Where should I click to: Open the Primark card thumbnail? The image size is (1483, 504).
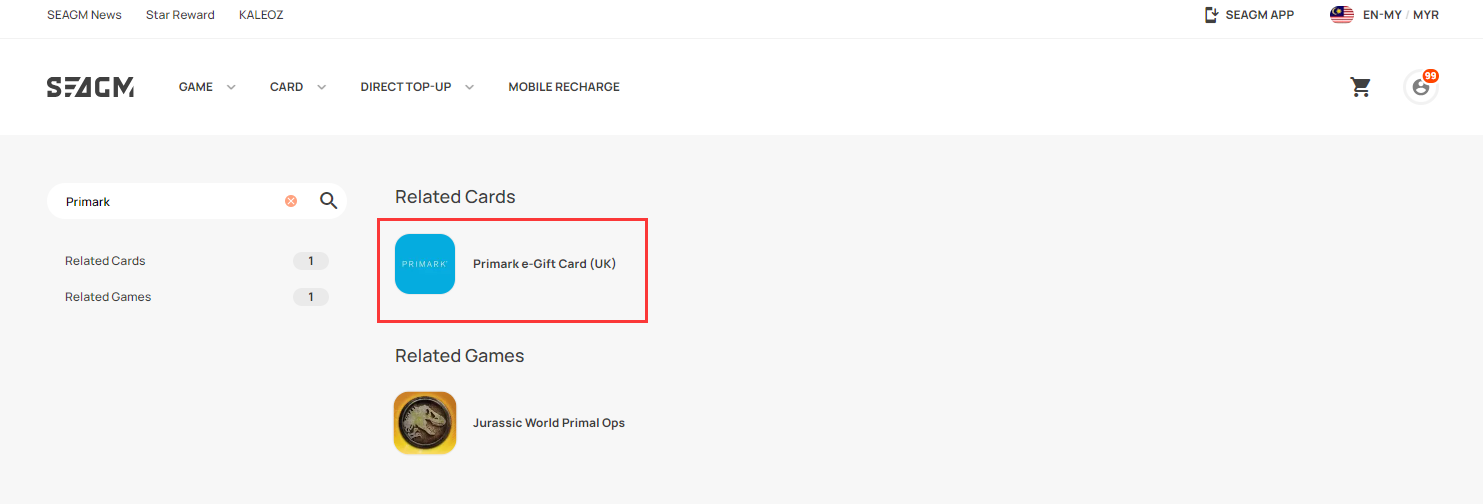tap(425, 264)
